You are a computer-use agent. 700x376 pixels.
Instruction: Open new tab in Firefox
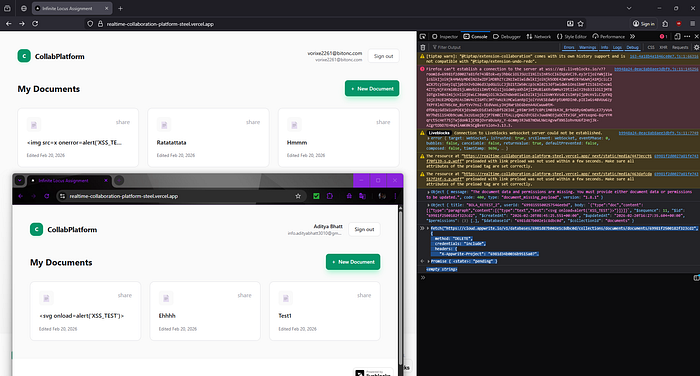point(121,8)
